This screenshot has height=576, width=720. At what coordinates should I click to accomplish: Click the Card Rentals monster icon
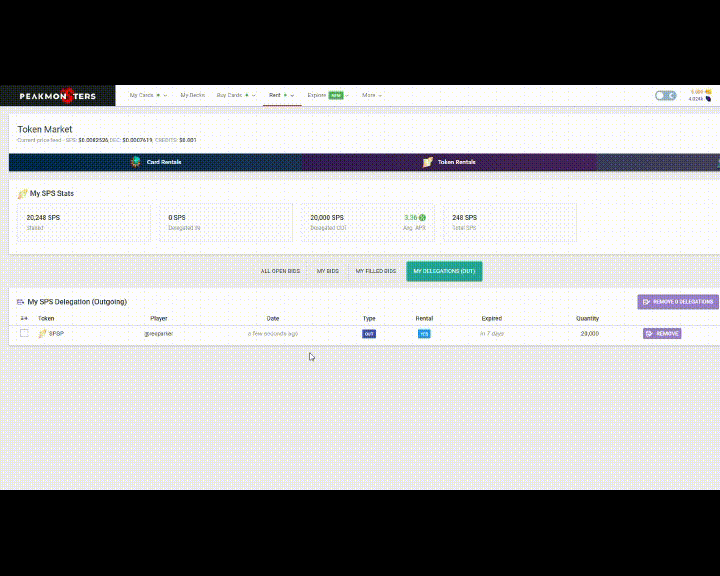[135, 162]
